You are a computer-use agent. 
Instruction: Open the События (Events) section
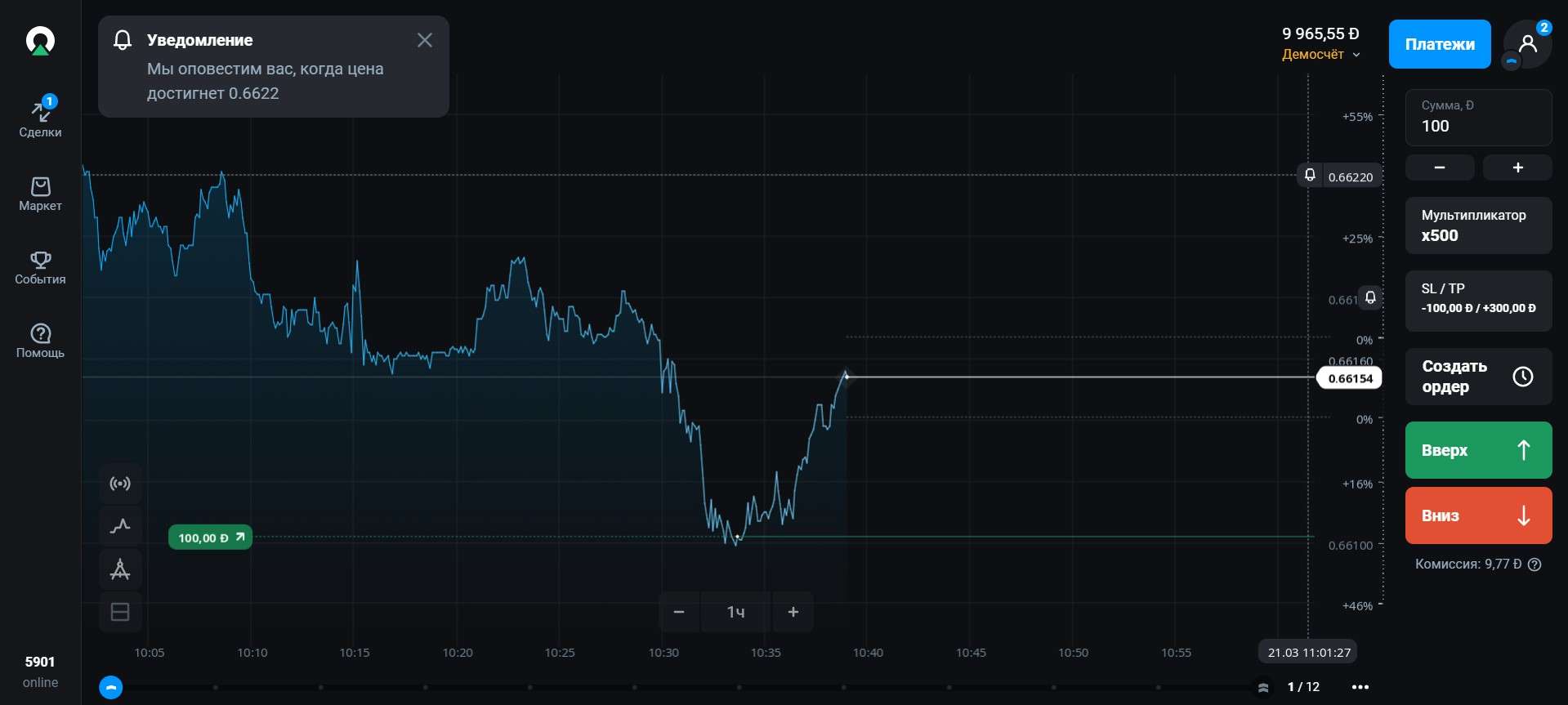tap(40, 267)
